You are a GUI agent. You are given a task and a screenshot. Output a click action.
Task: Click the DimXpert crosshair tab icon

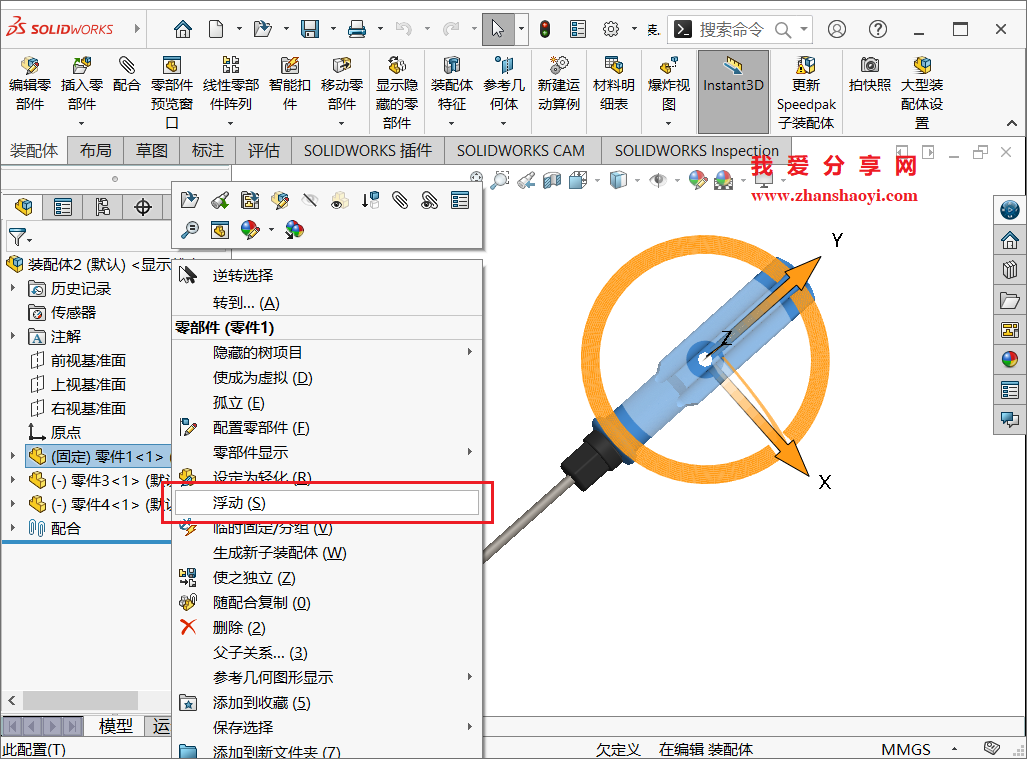coord(143,208)
